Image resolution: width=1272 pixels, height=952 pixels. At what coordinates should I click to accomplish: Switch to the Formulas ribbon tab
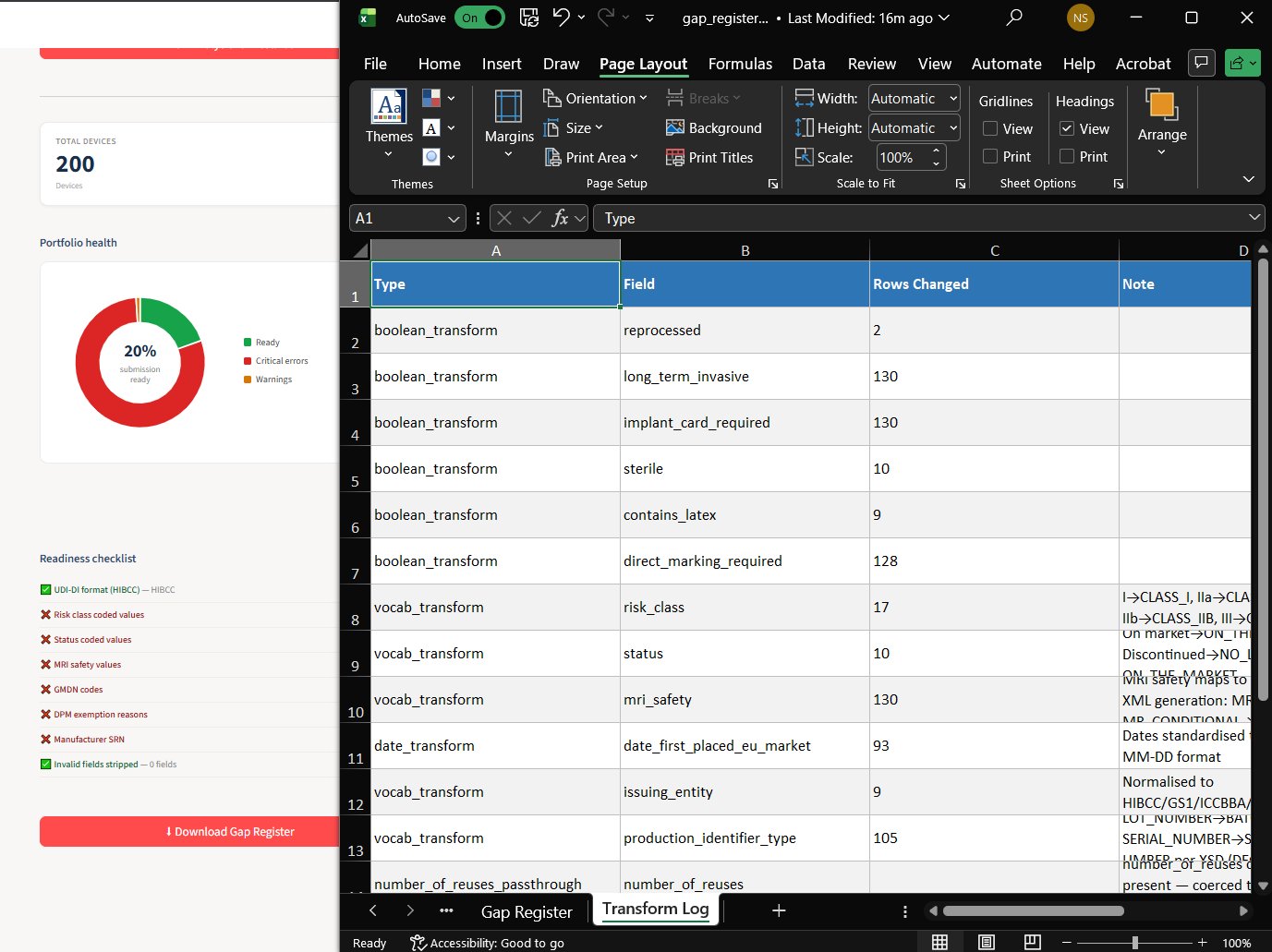pos(740,64)
